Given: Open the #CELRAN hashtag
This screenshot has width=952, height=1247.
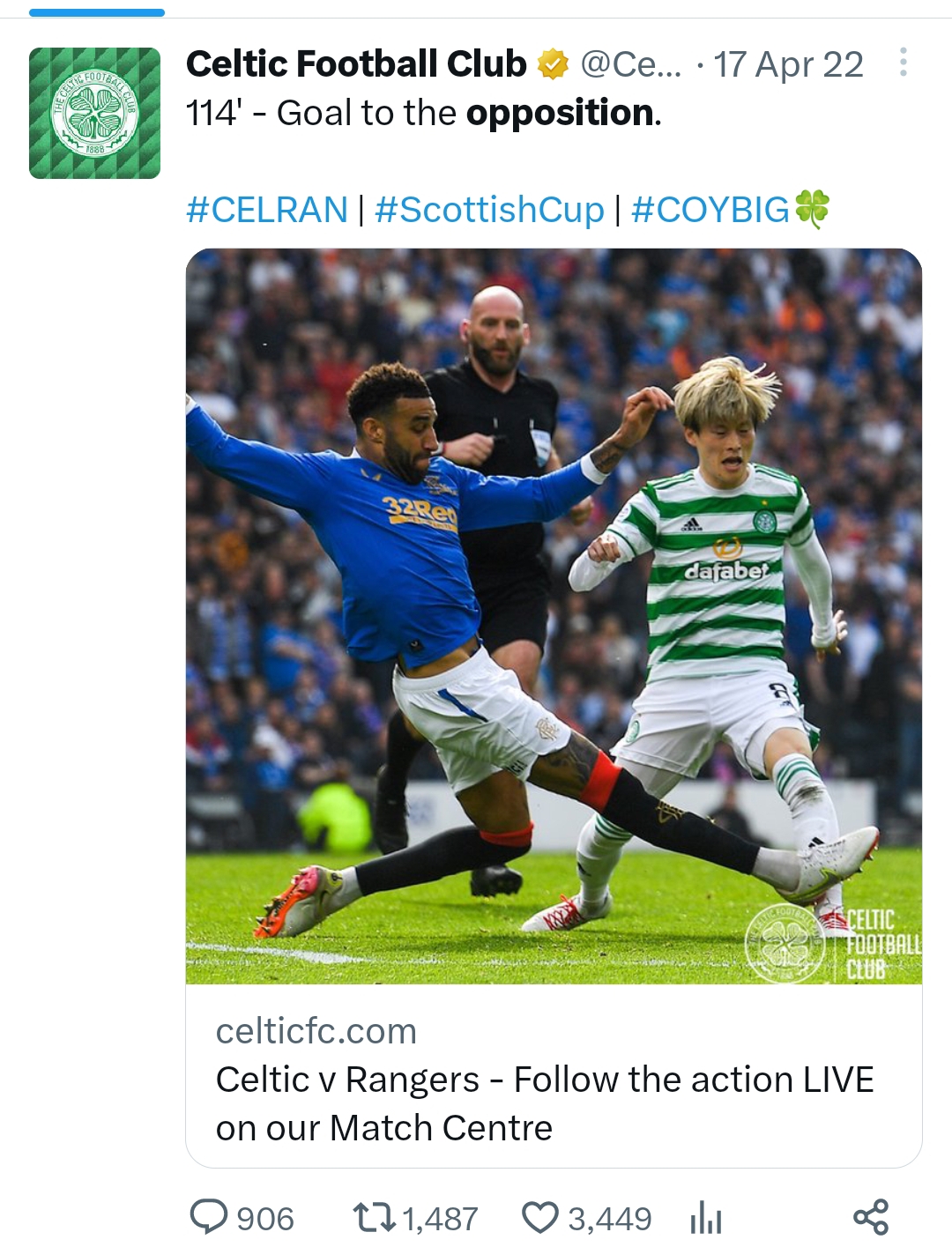Looking at the screenshot, I should [267, 210].
